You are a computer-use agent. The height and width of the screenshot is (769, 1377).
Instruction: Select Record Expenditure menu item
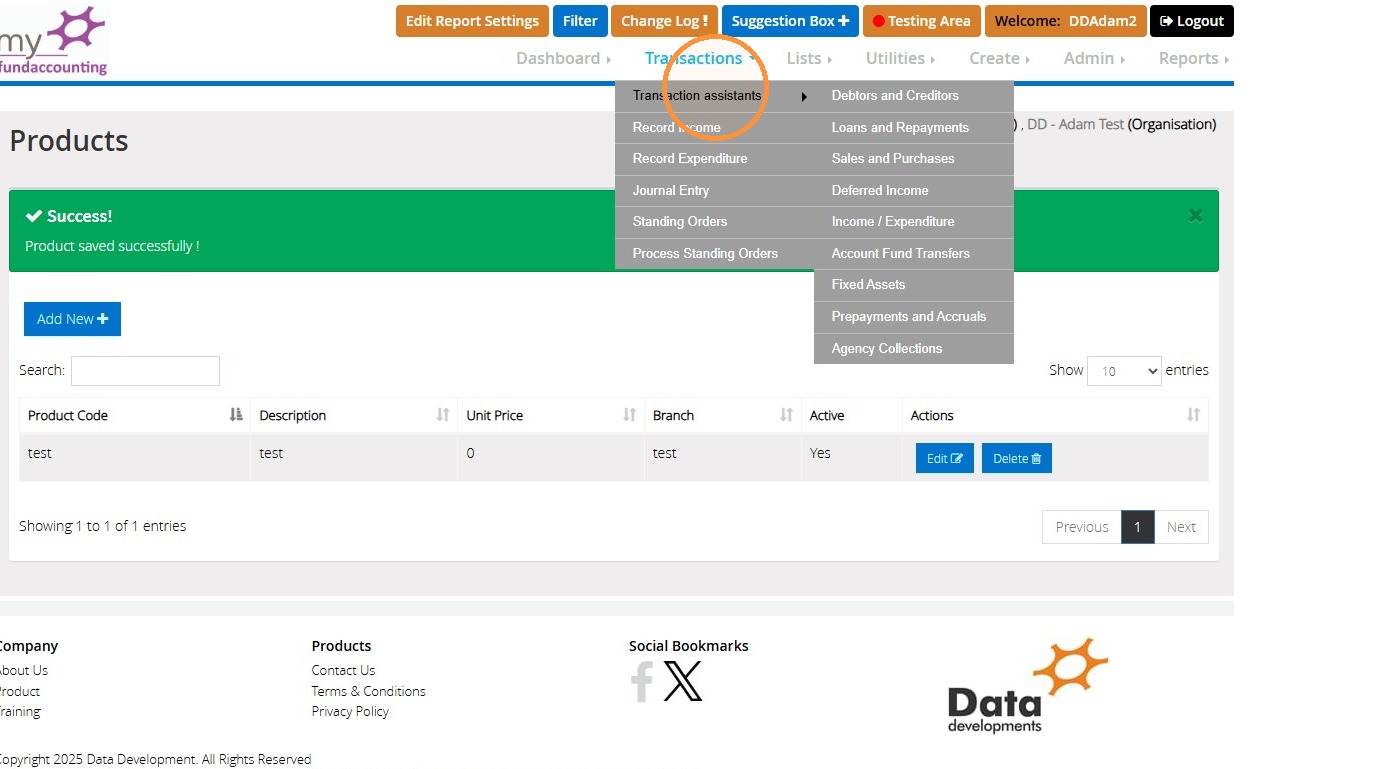click(715, 159)
